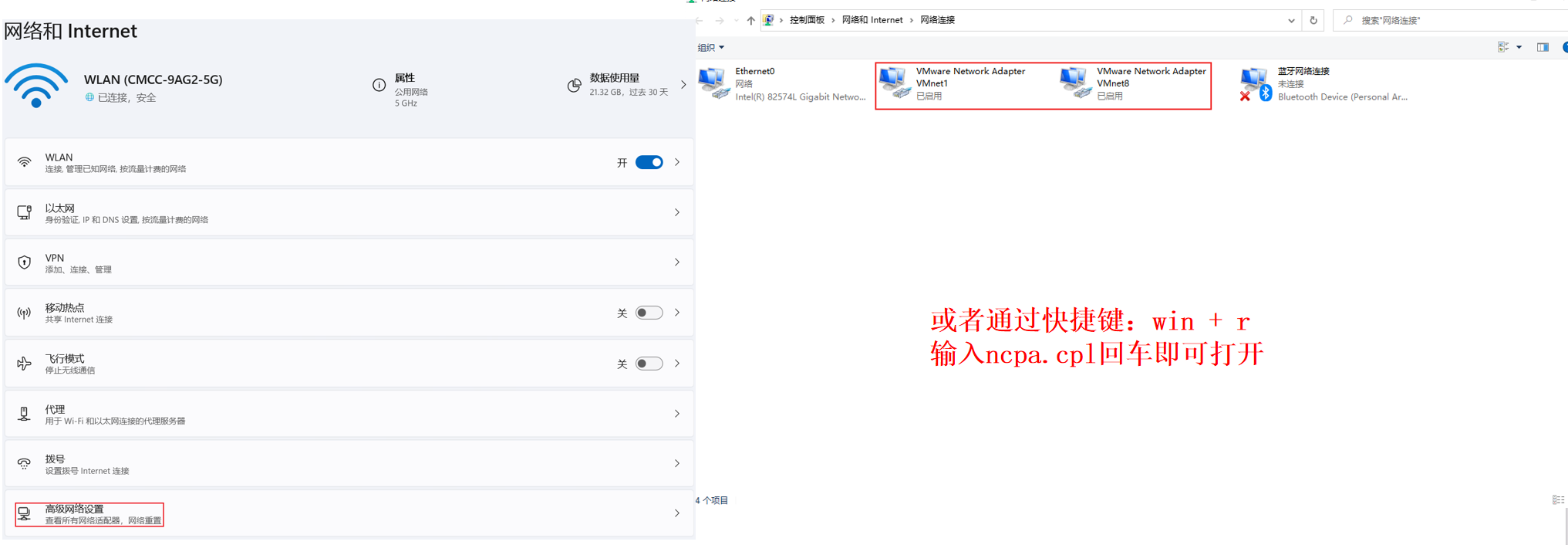Click the info icon beside 属性
Image resolution: width=1568 pixels, height=545 pixels.
pyautogui.click(x=379, y=85)
